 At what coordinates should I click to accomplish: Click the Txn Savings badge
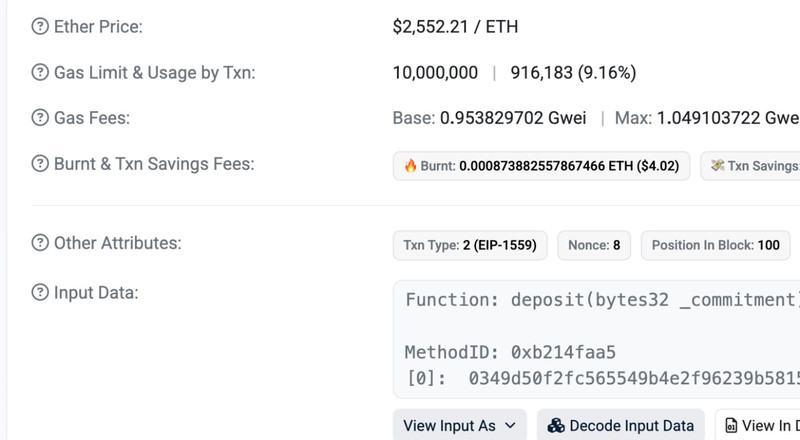point(752,166)
